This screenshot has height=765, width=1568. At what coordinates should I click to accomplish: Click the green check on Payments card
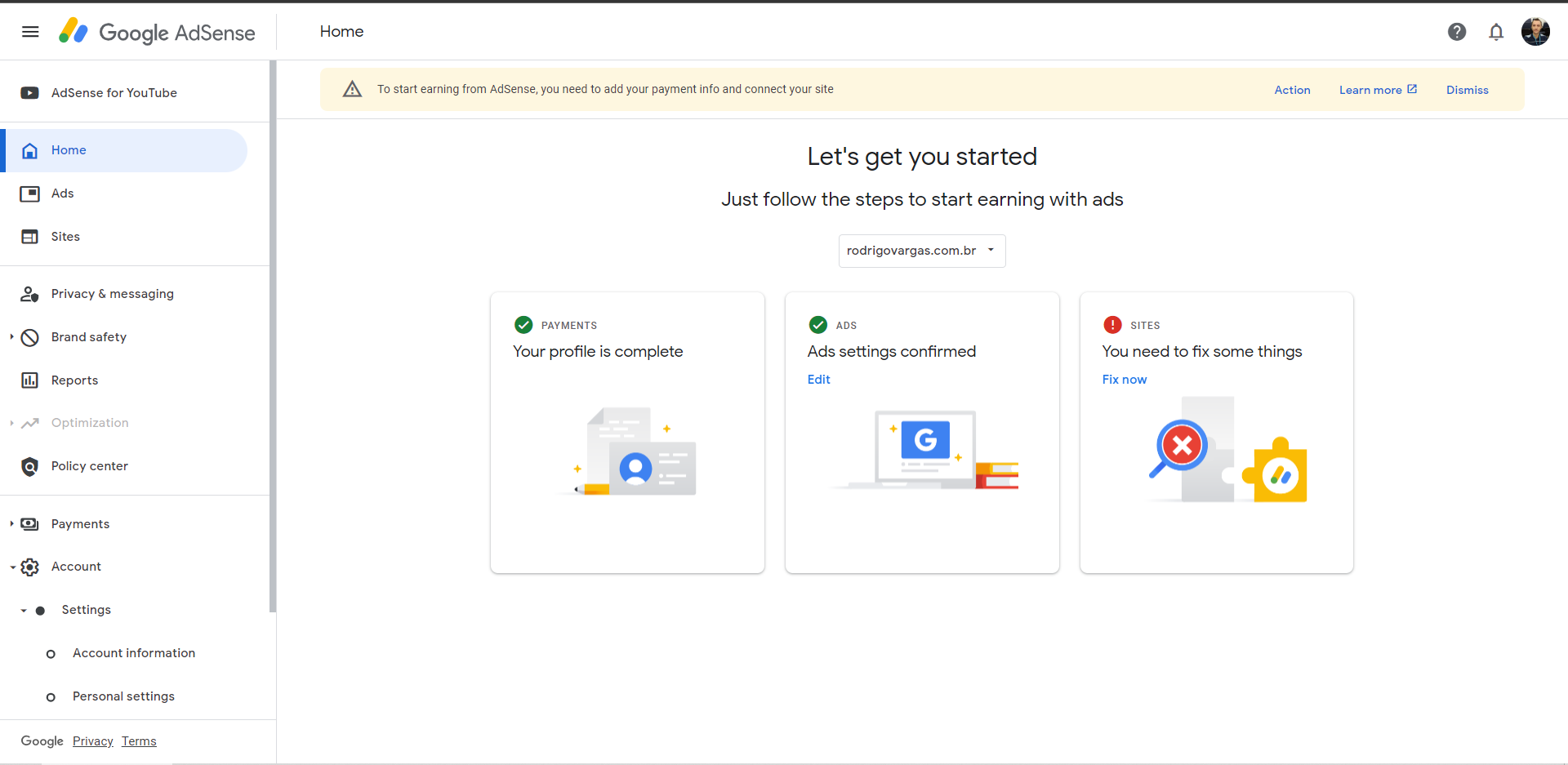point(523,325)
